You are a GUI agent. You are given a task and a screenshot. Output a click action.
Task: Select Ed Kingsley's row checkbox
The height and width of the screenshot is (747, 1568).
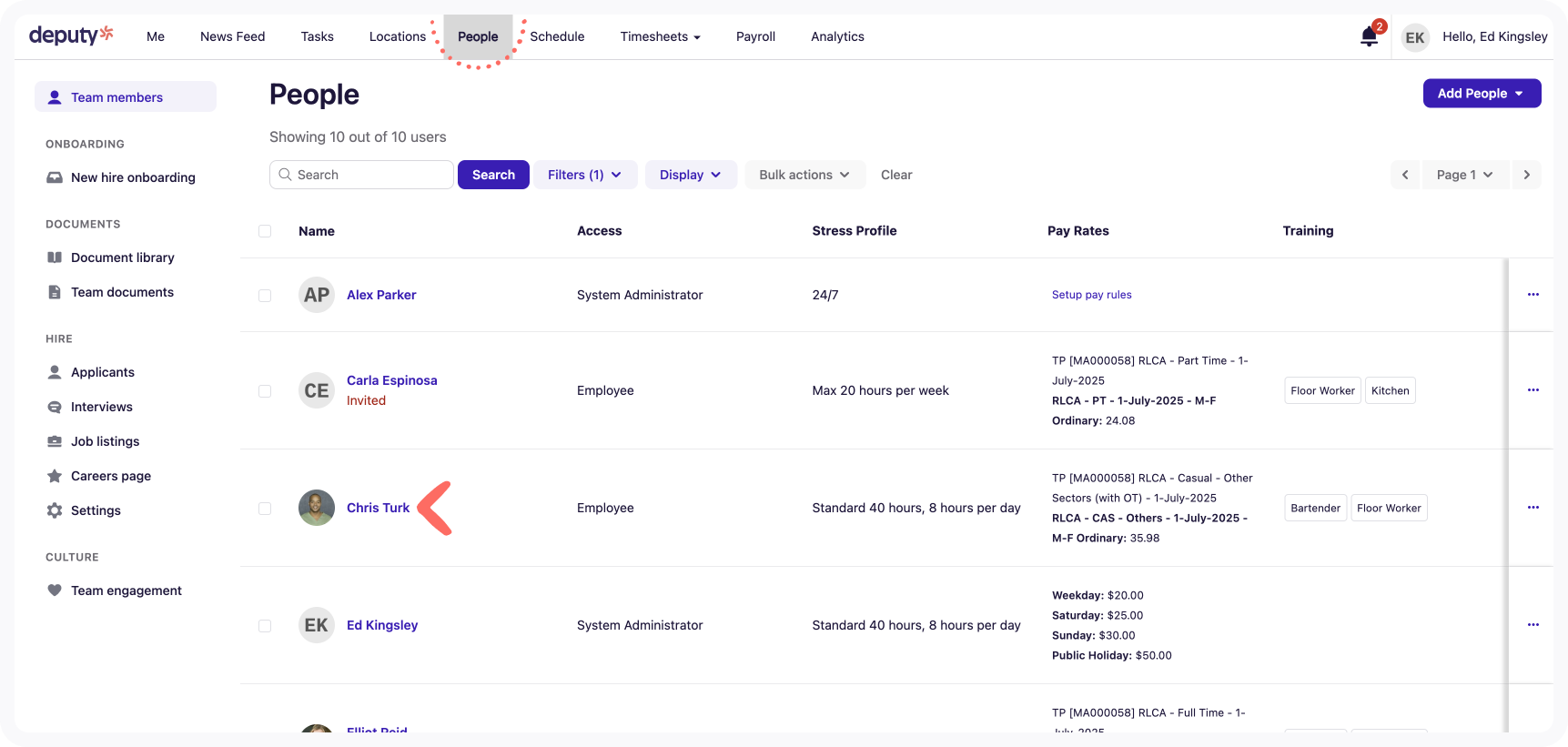(265, 626)
